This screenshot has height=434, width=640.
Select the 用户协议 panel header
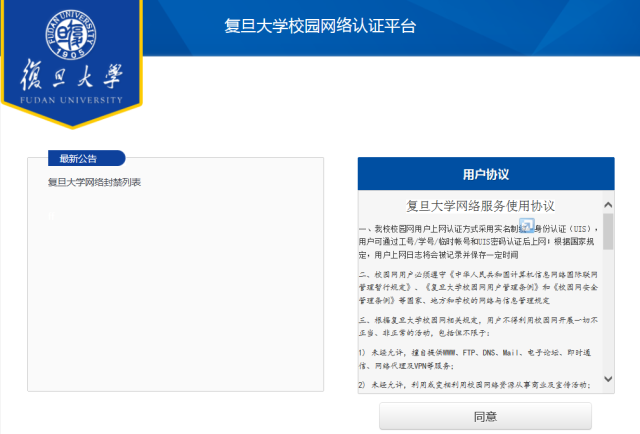[x=486, y=174]
